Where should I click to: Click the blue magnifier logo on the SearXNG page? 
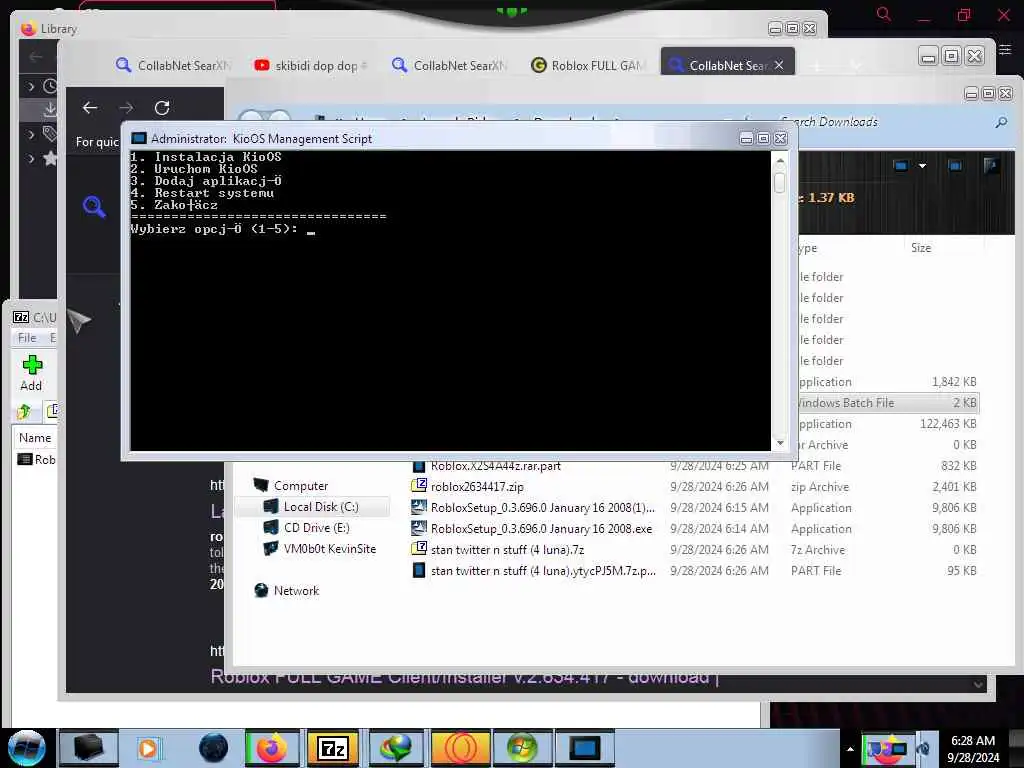[x=94, y=207]
